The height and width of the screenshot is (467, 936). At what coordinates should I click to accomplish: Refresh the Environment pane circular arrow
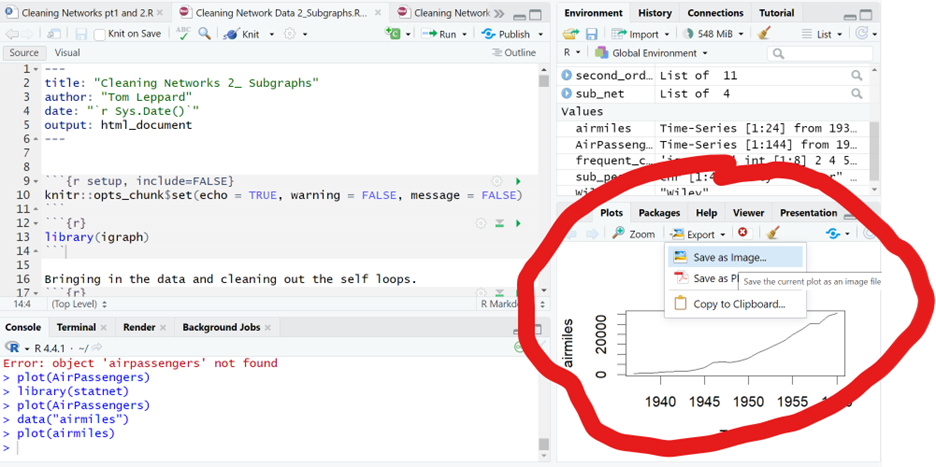tap(862, 34)
